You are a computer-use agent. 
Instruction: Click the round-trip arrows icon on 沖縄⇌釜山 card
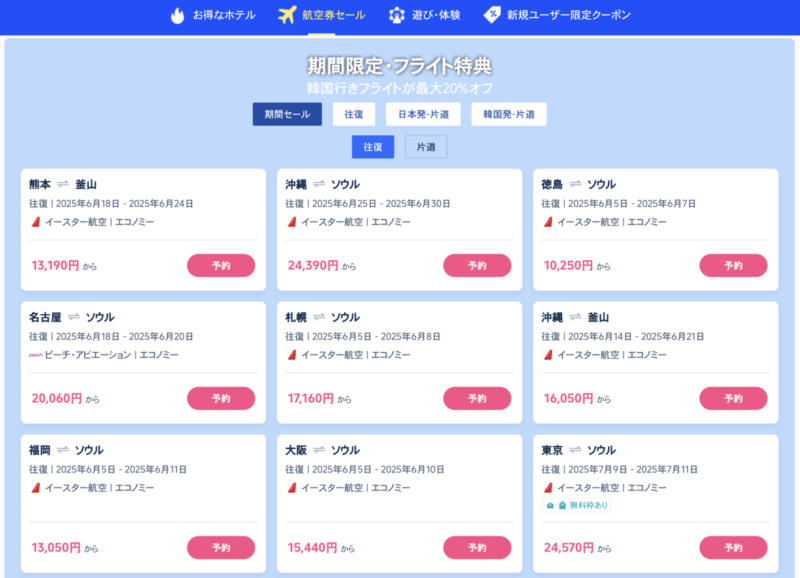click(575, 317)
